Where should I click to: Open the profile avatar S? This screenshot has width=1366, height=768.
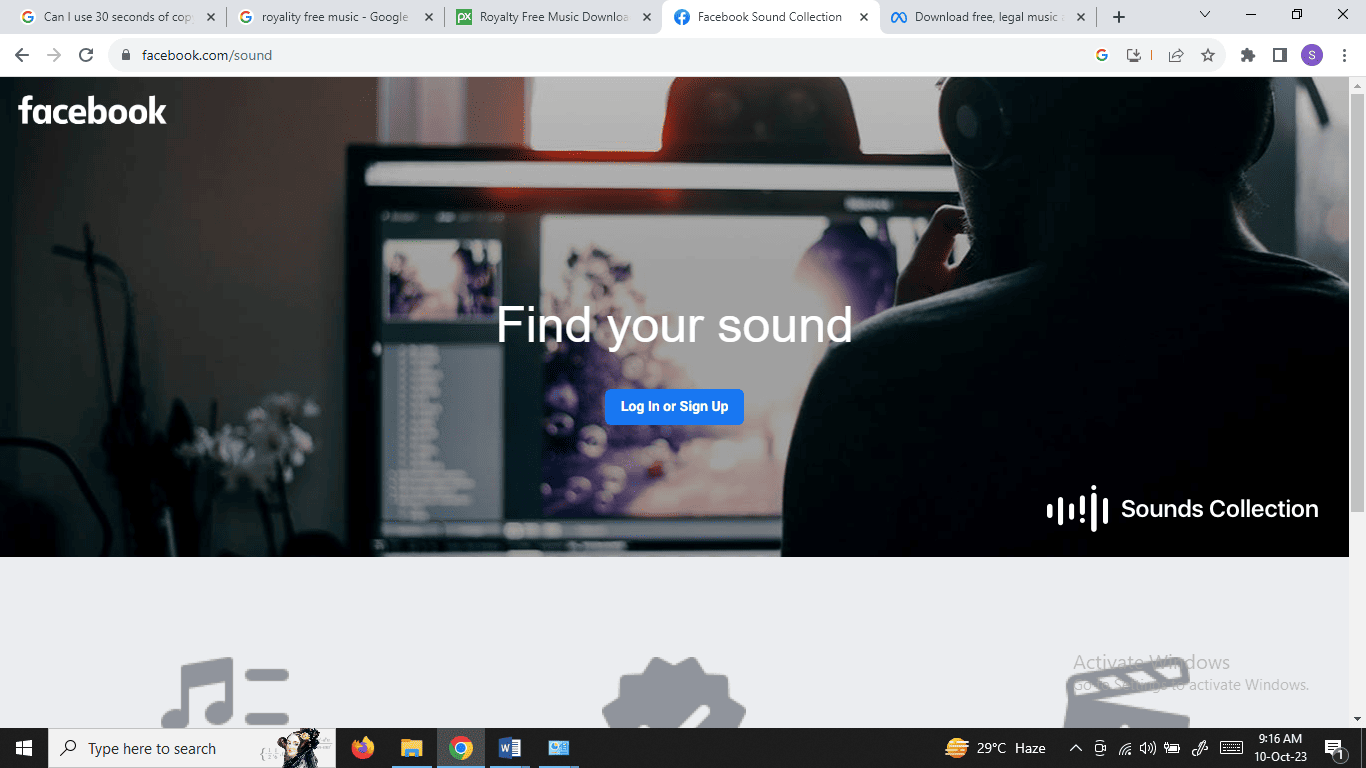(x=1312, y=55)
